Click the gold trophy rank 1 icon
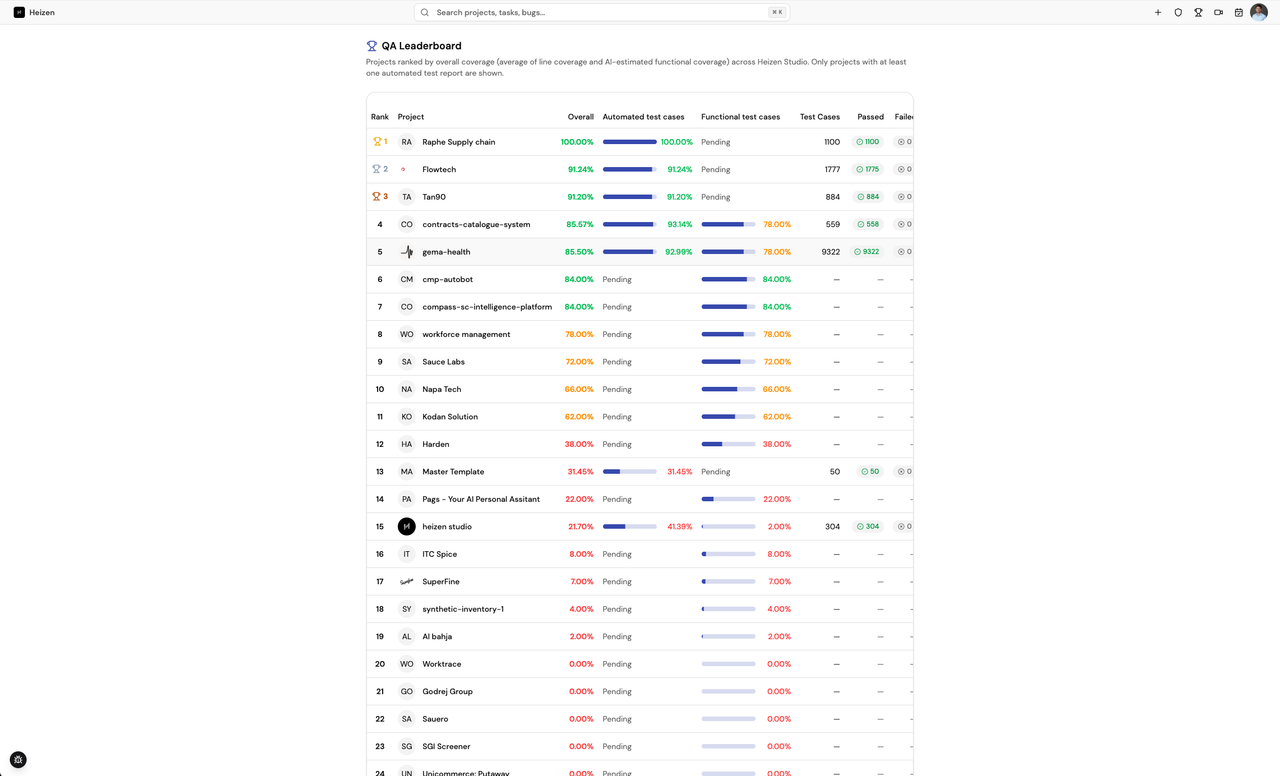This screenshot has width=1280, height=776. coord(377,142)
